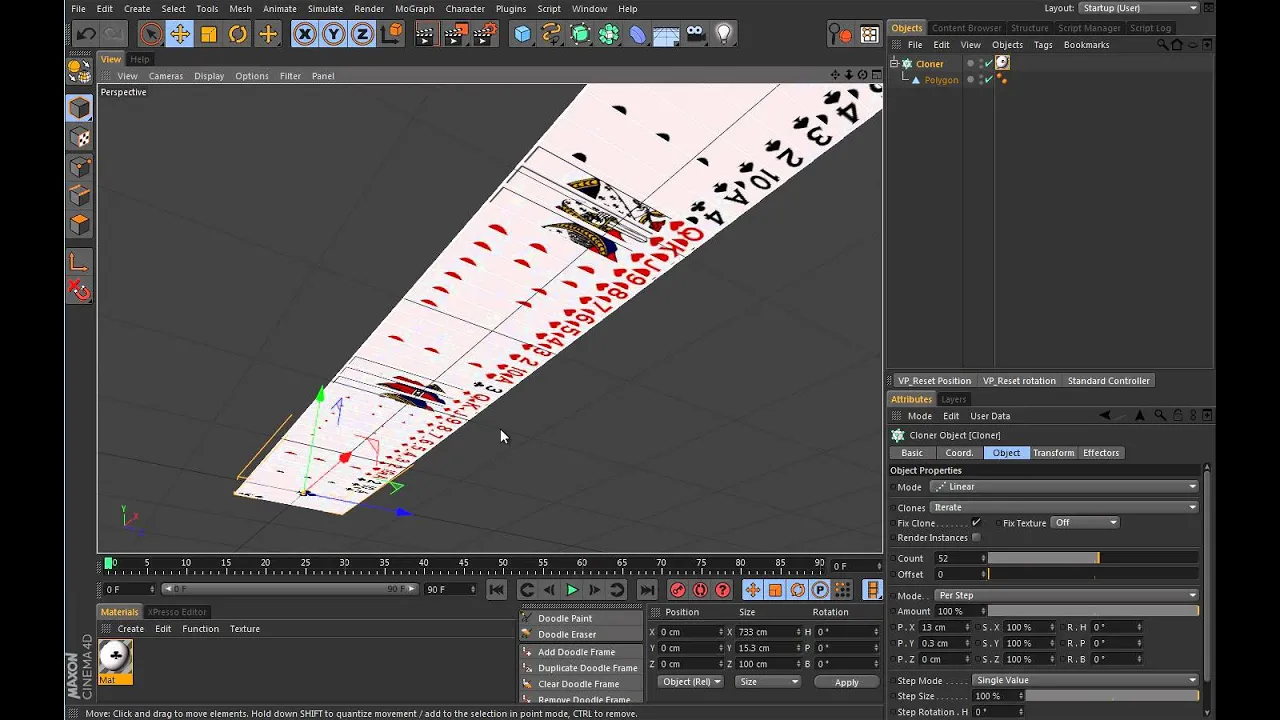
Task: Toggle Fix Clone checkbox
Action: (976, 523)
